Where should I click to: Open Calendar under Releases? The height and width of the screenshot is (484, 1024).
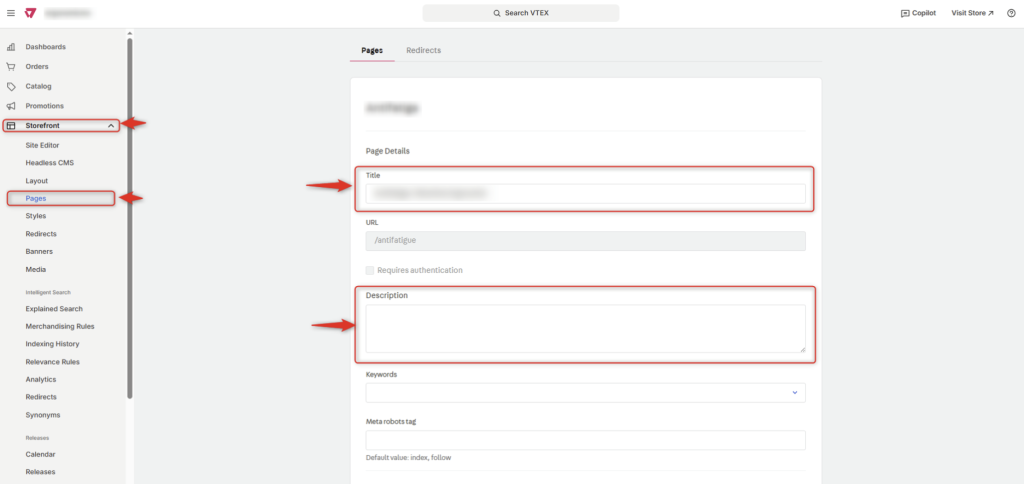40,454
